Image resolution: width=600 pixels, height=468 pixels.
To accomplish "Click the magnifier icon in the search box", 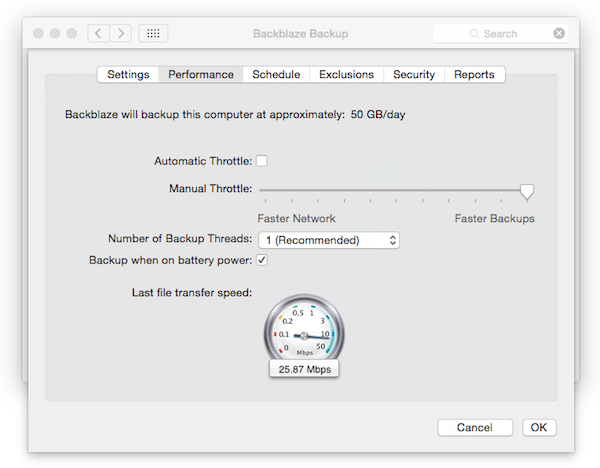I will click(x=474, y=34).
